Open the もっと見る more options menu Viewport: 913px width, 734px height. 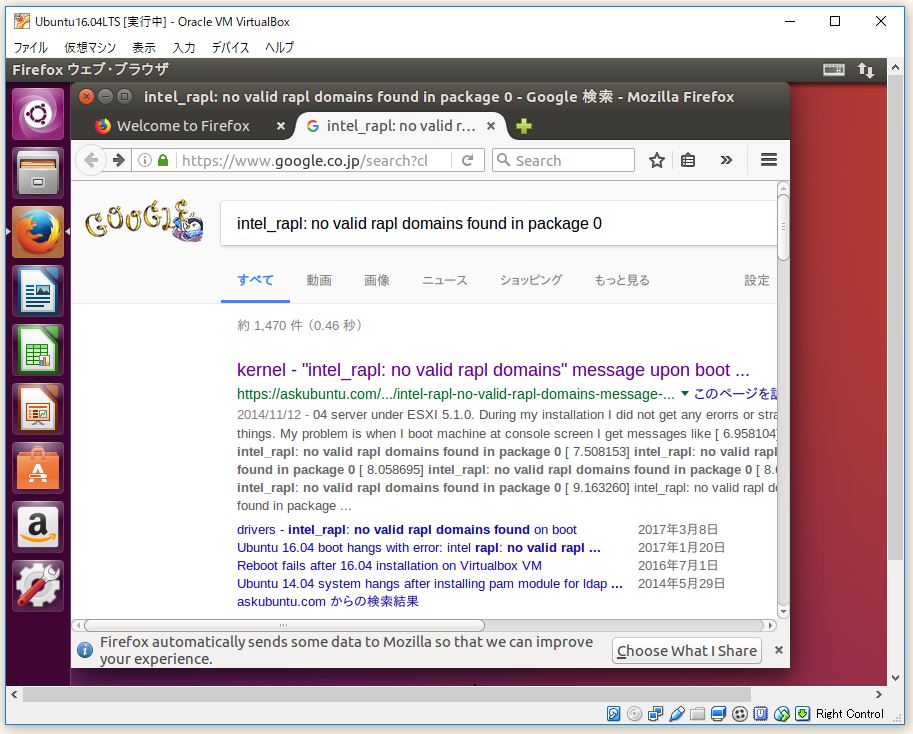[622, 280]
